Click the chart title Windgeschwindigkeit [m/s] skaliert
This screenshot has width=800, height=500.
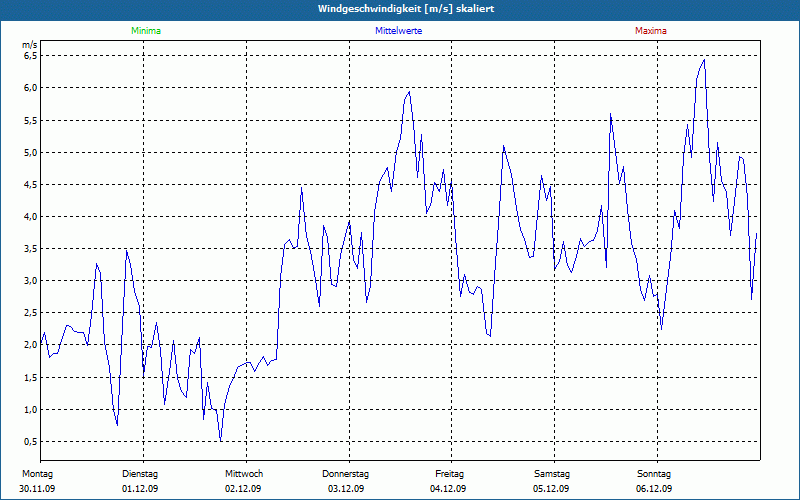(406, 9)
